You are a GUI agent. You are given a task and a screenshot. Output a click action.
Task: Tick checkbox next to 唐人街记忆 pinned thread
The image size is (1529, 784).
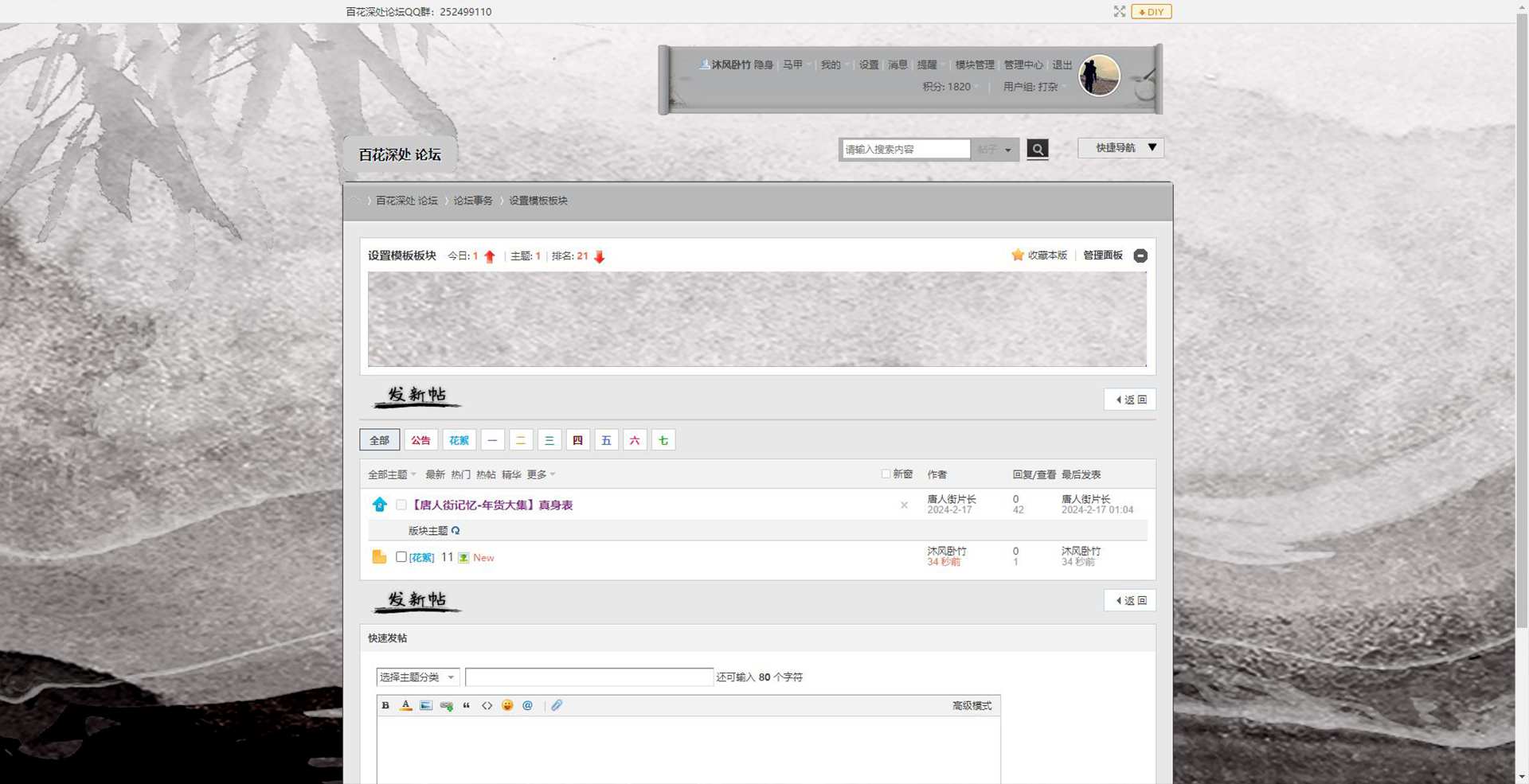click(x=401, y=505)
